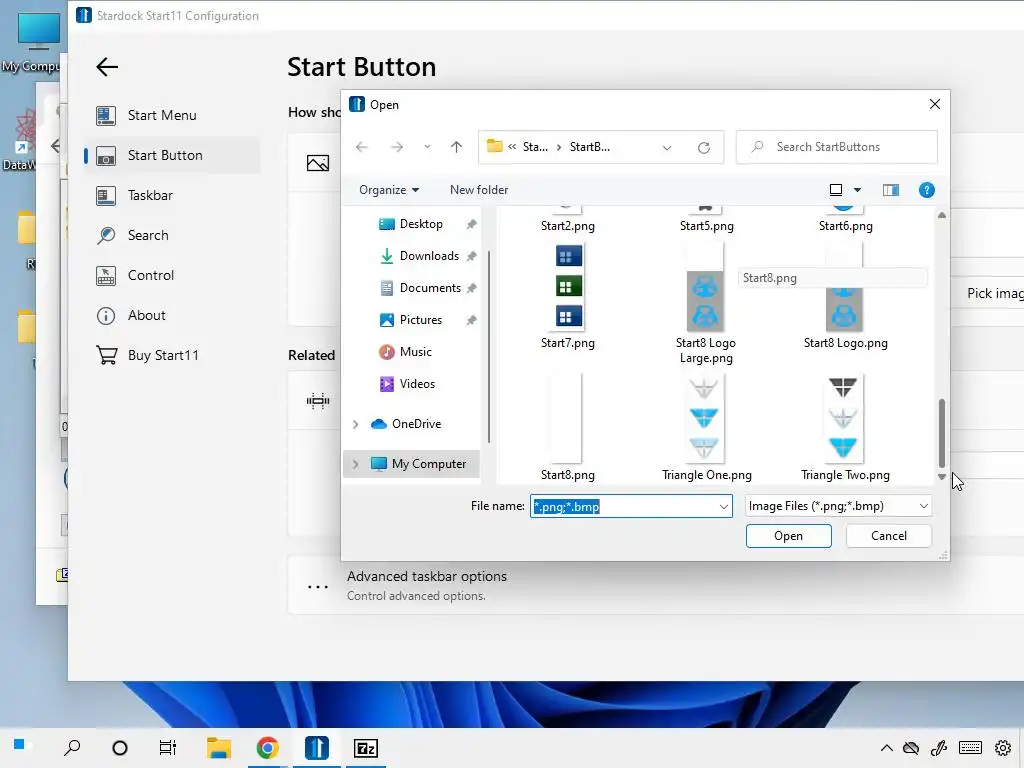Open the Image Files type filter dropdown
The height and width of the screenshot is (768, 1024).
pyautogui.click(x=838, y=506)
